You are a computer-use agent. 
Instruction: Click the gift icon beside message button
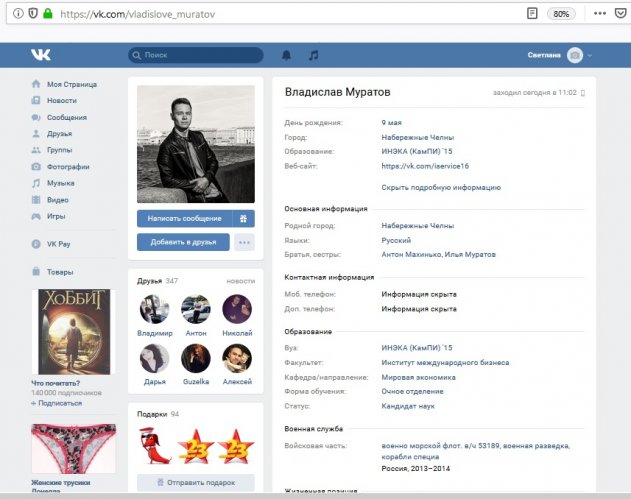(x=243, y=218)
